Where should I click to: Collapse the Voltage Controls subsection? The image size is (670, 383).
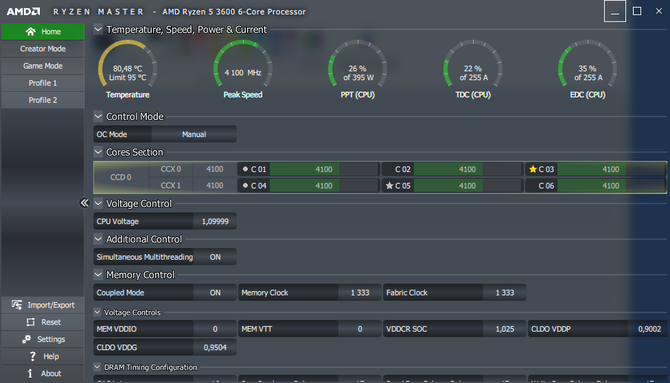coord(97,312)
